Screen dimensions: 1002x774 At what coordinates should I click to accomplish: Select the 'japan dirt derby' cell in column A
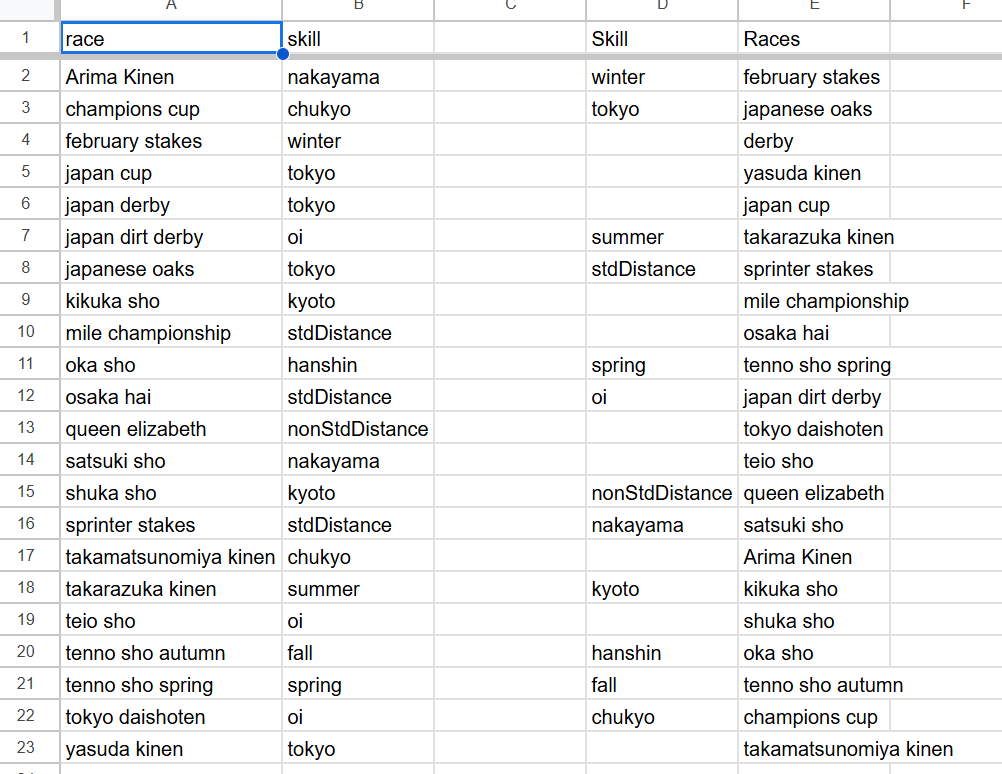pos(171,236)
